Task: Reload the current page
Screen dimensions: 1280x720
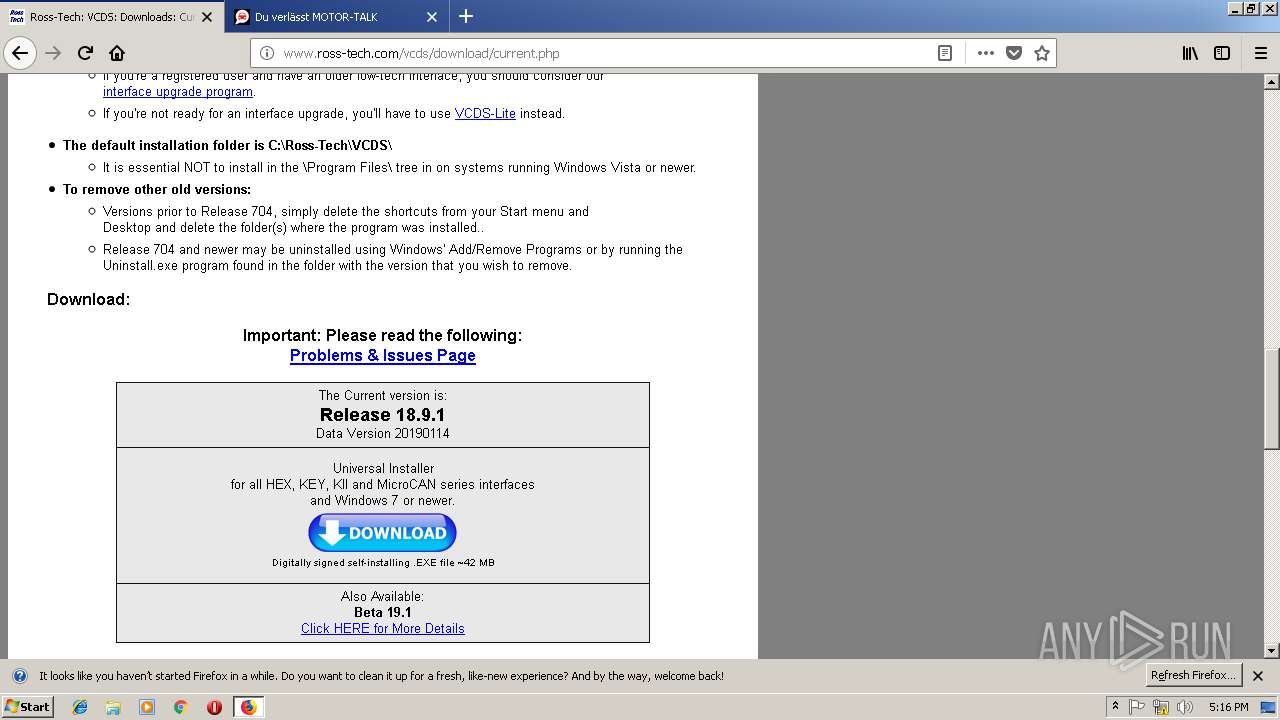Action: click(x=85, y=53)
